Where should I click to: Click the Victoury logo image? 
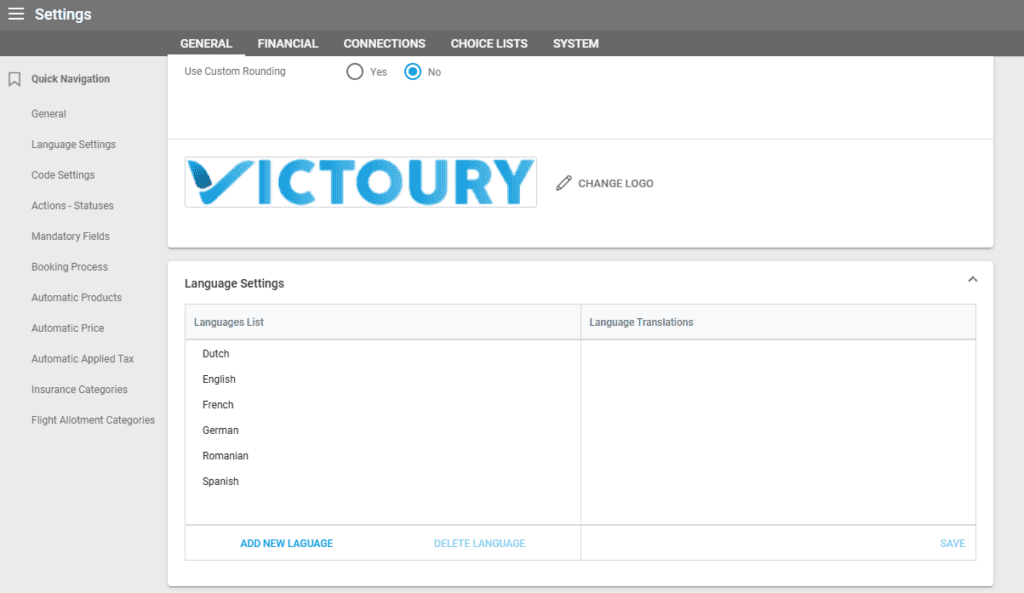click(360, 182)
